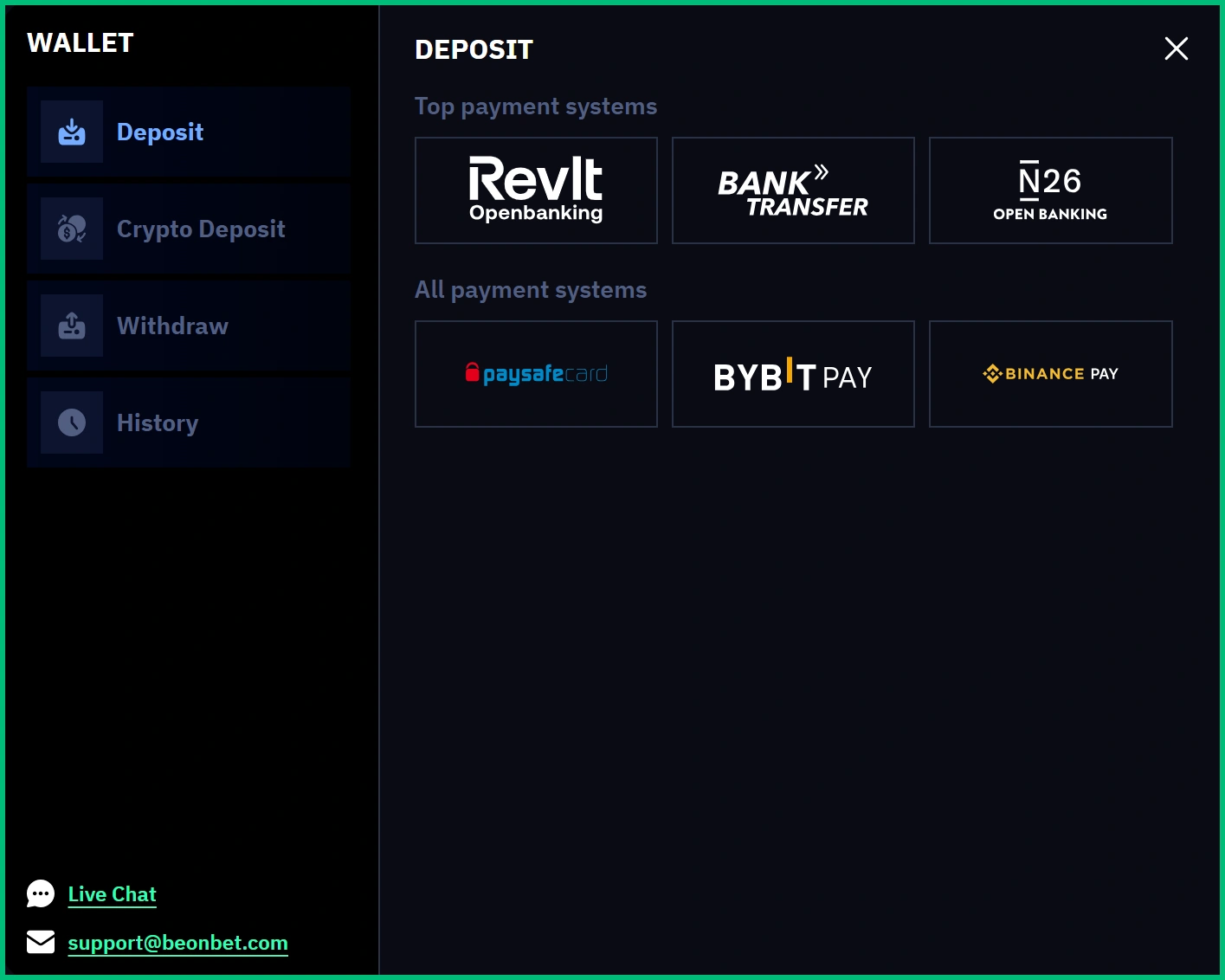Image resolution: width=1225 pixels, height=980 pixels.
Task: Click the support@beonbet.com email link
Action: point(177,942)
